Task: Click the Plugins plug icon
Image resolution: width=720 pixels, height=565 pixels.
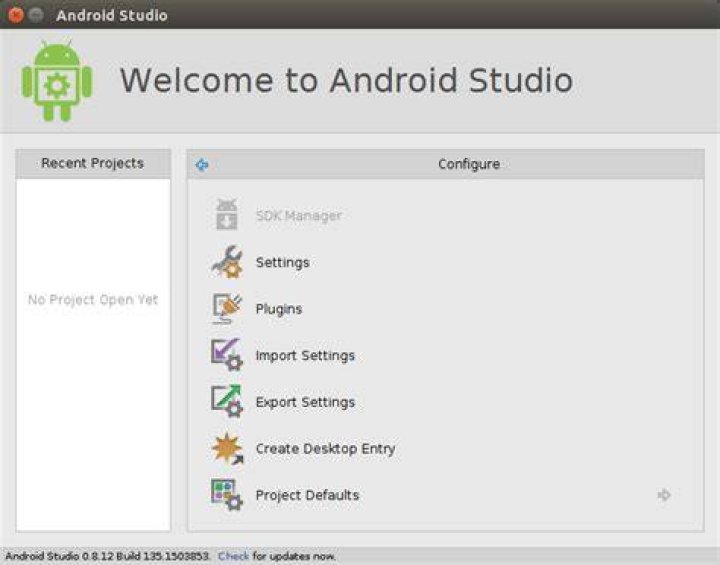Action: click(227, 309)
